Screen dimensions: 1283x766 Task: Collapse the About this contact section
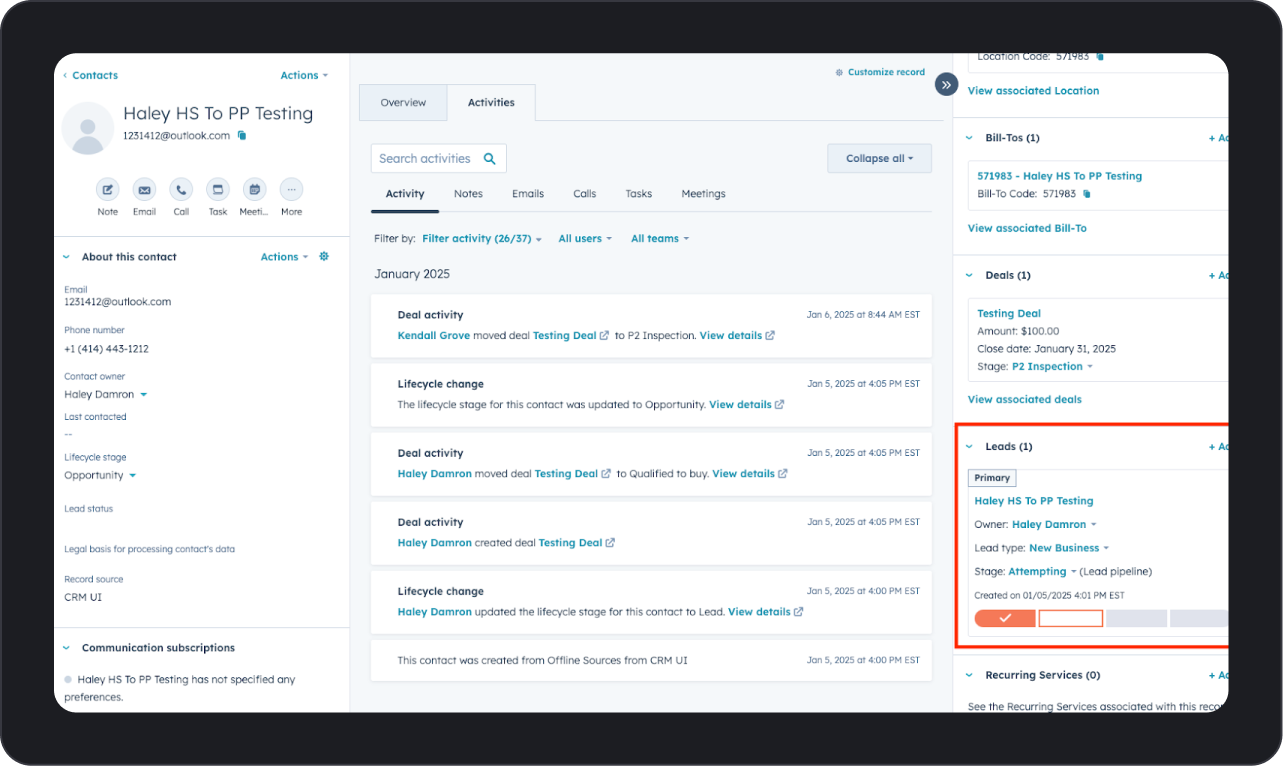tap(68, 257)
